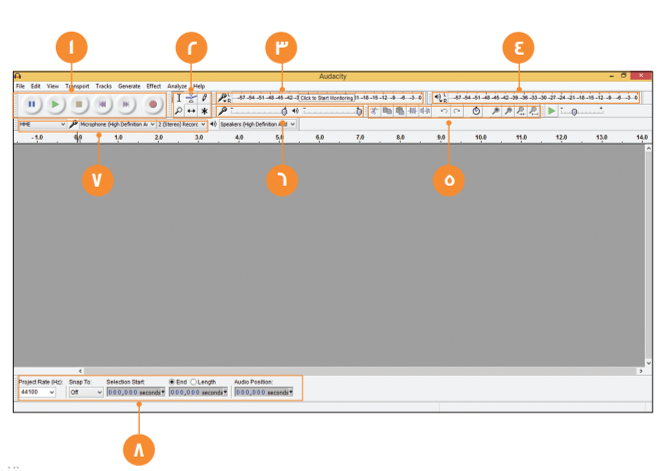Expand the Microphone input device dropdown
Image resolution: width=667 pixels, height=471 pixels.
117,124
